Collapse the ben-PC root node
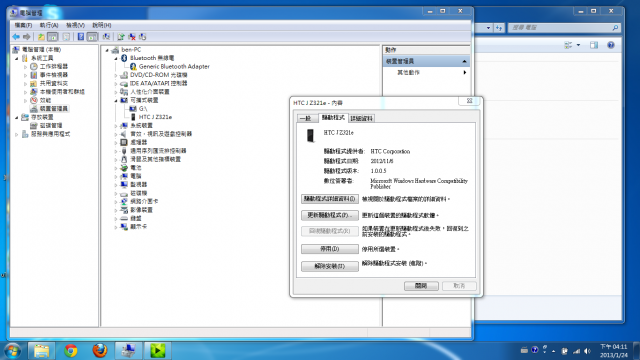Image resolution: width=640 pixels, height=360 pixels. [107, 50]
